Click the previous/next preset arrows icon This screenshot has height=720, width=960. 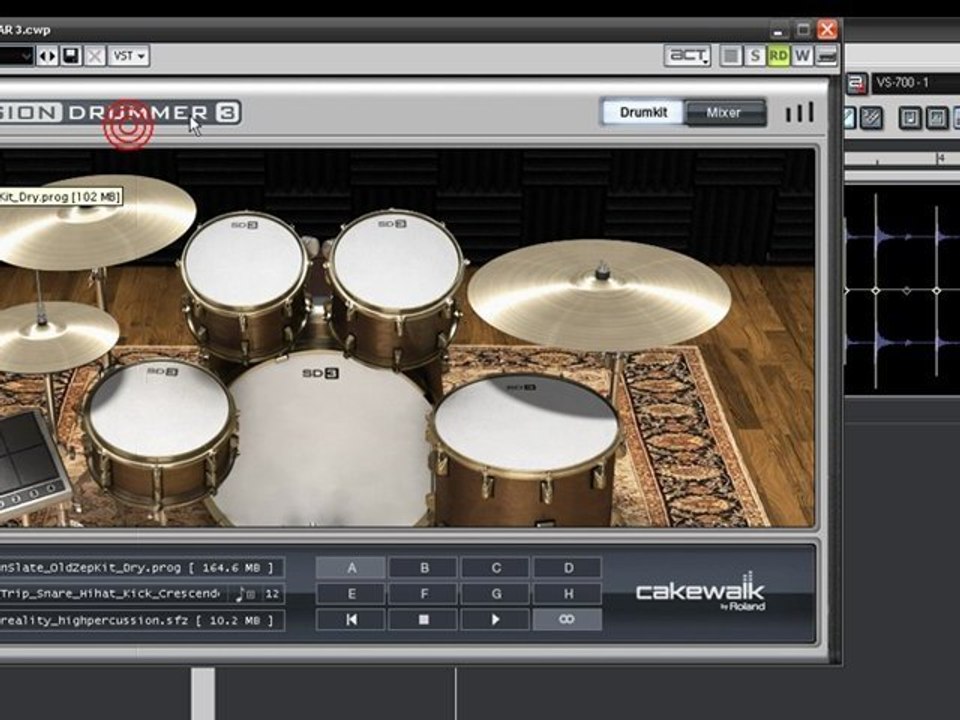coord(47,56)
